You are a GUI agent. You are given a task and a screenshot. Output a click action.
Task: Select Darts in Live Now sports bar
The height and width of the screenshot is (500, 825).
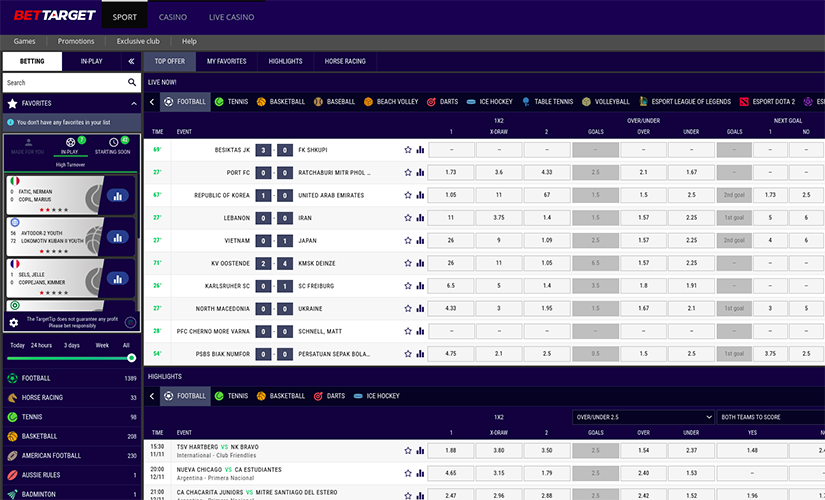(442, 102)
